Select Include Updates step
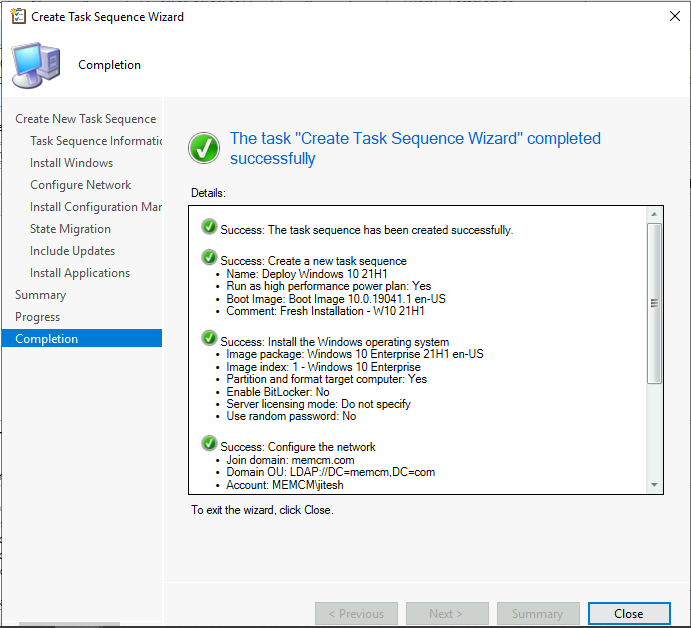Screen dimensions: 691x628 pyautogui.click(x=72, y=251)
